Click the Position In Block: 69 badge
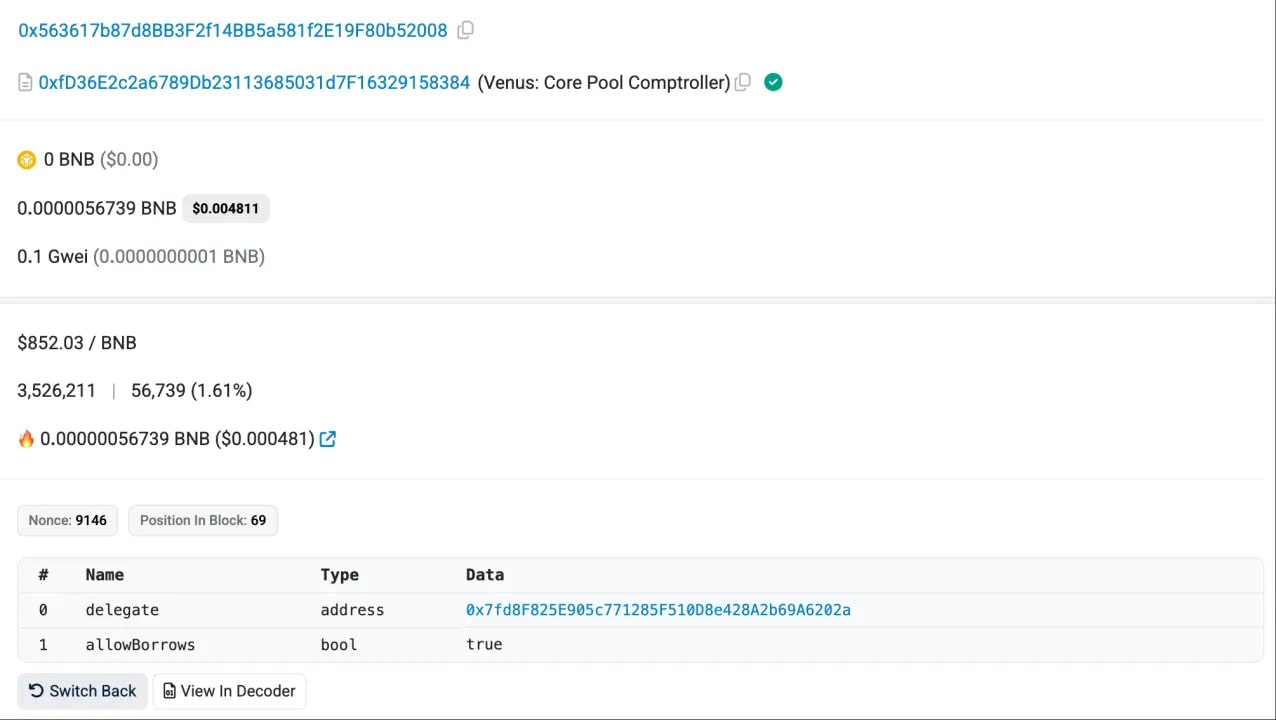The height and width of the screenshot is (720, 1276). pos(203,520)
